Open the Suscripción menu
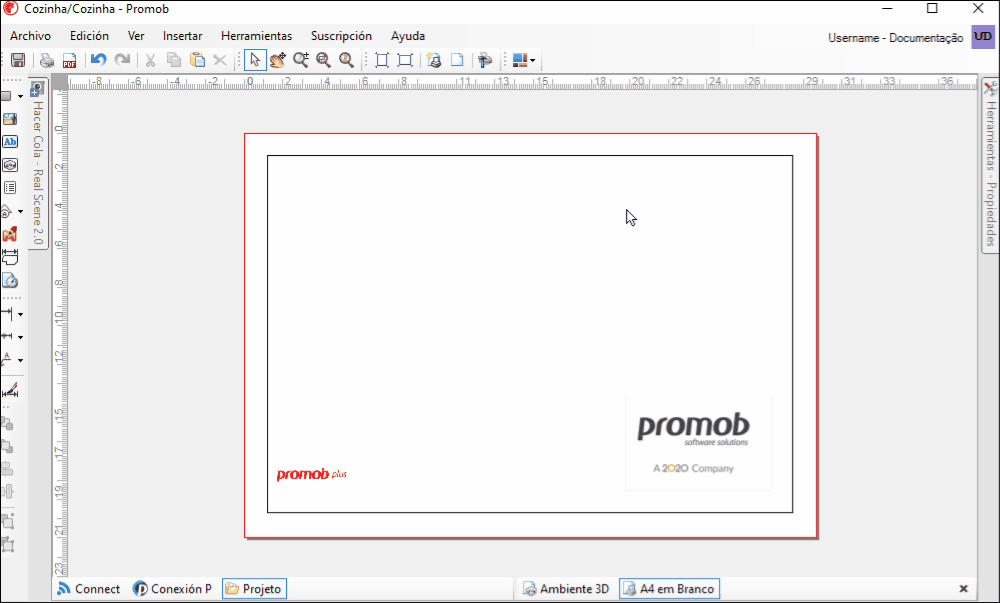This screenshot has width=1000, height=603. pyautogui.click(x=341, y=36)
